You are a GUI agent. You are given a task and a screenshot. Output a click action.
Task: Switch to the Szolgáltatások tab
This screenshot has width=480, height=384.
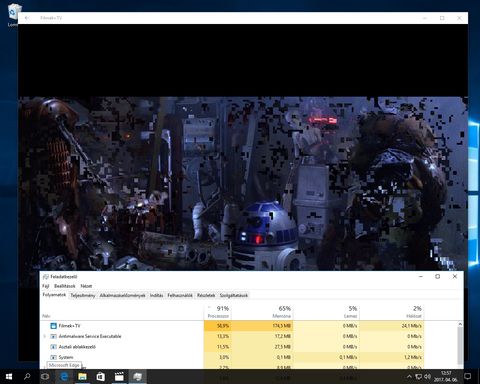coord(233,295)
